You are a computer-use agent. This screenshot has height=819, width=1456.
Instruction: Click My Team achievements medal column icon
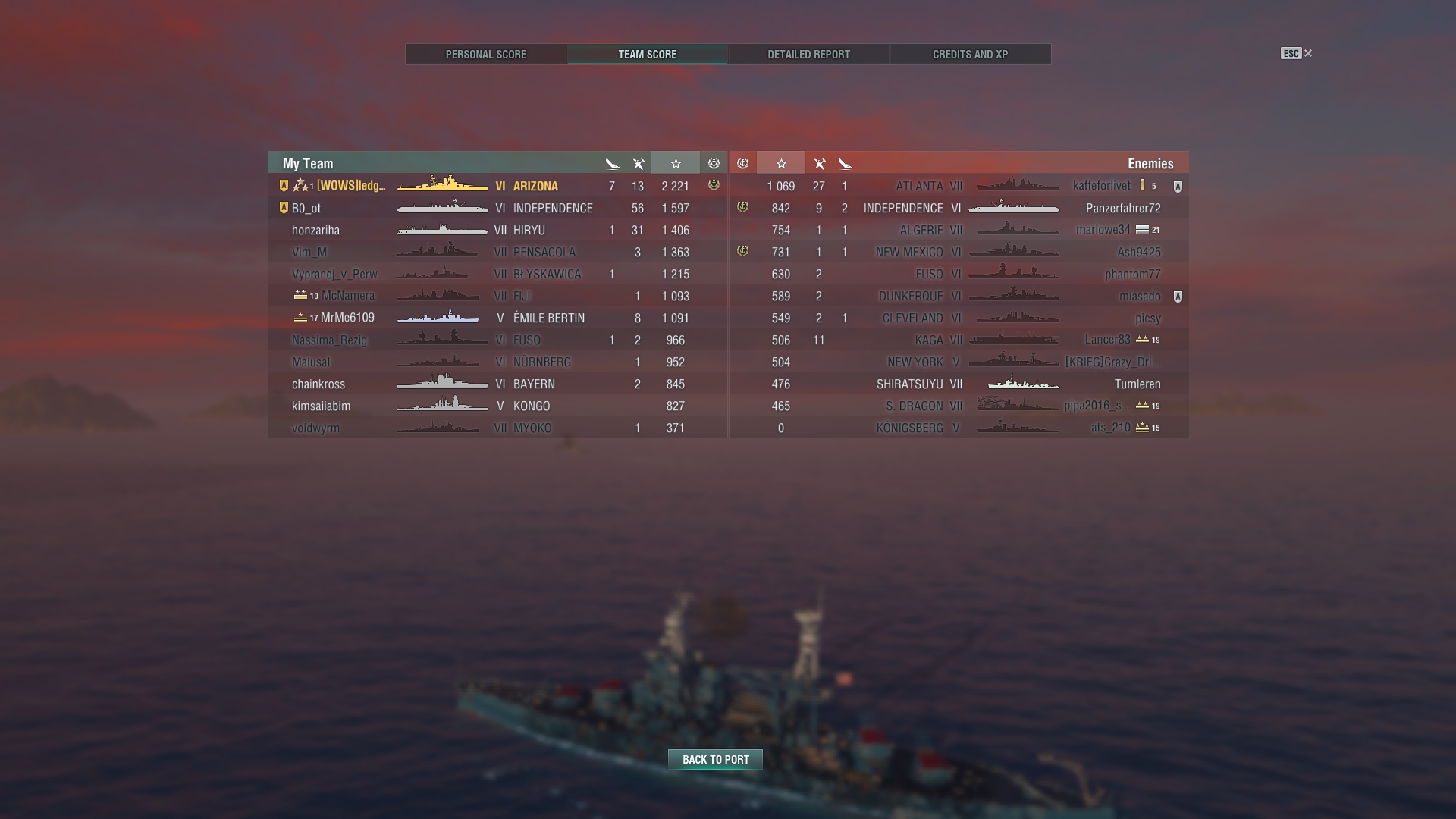pyautogui.click(x=714, y=164)
